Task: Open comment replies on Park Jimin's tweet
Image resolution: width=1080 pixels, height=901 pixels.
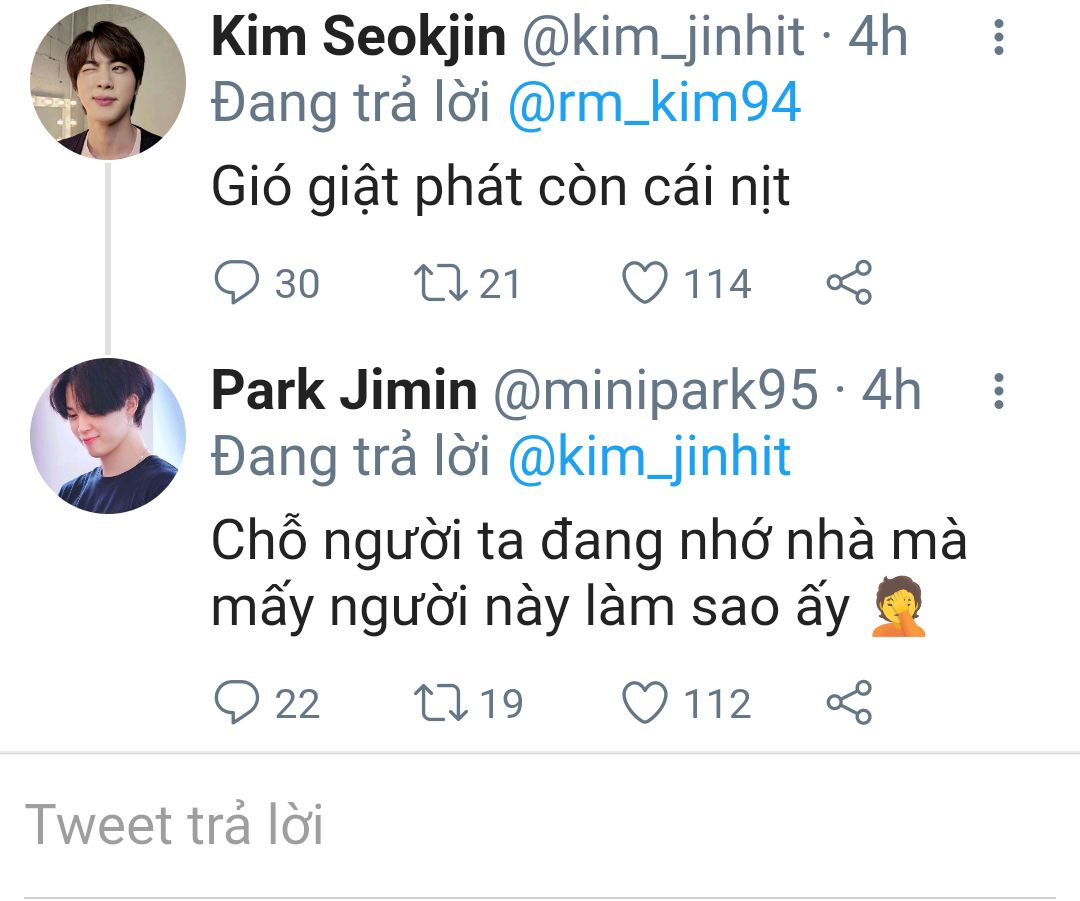Action: coord(237,703)
